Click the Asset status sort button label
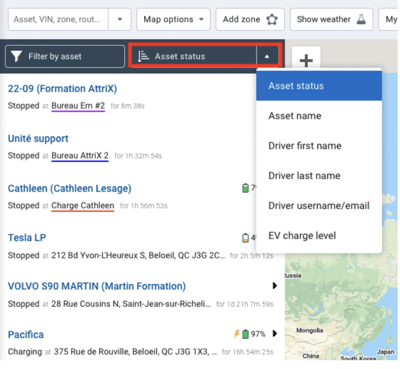400x369 pixels. click(x=180, y=57)
